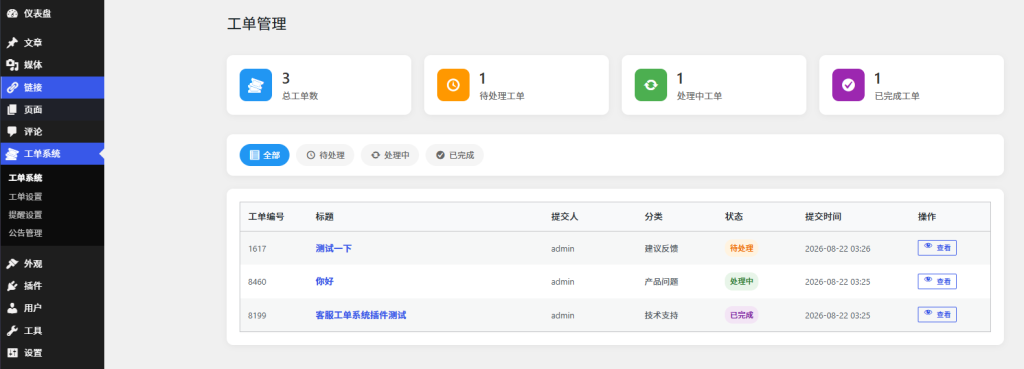This screenshot has width=1024, height=369.
Task: Click the orange clock 待处理工单 icon
Action: tap(453, 85)
